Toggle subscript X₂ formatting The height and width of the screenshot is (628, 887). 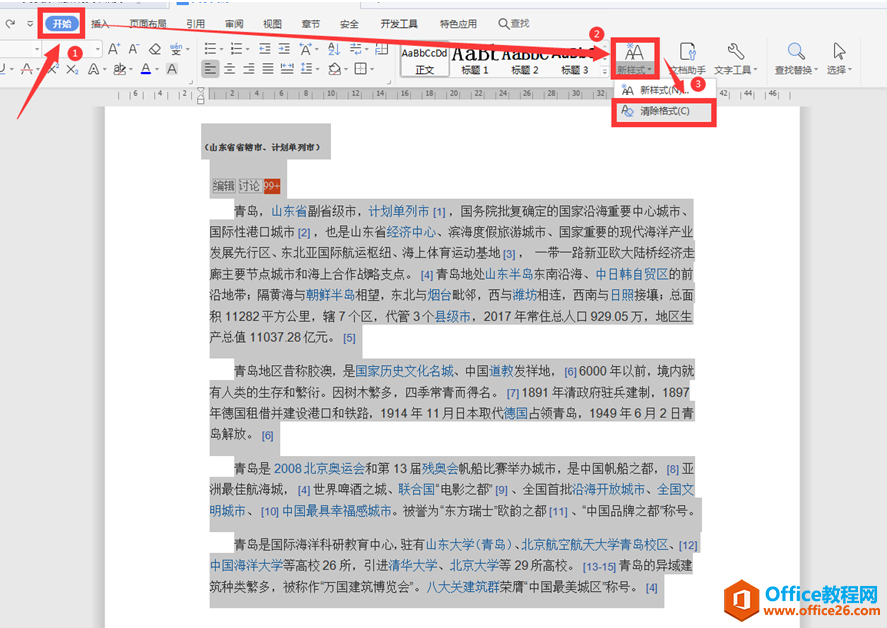pyautogui.click(x=72, y=69)
